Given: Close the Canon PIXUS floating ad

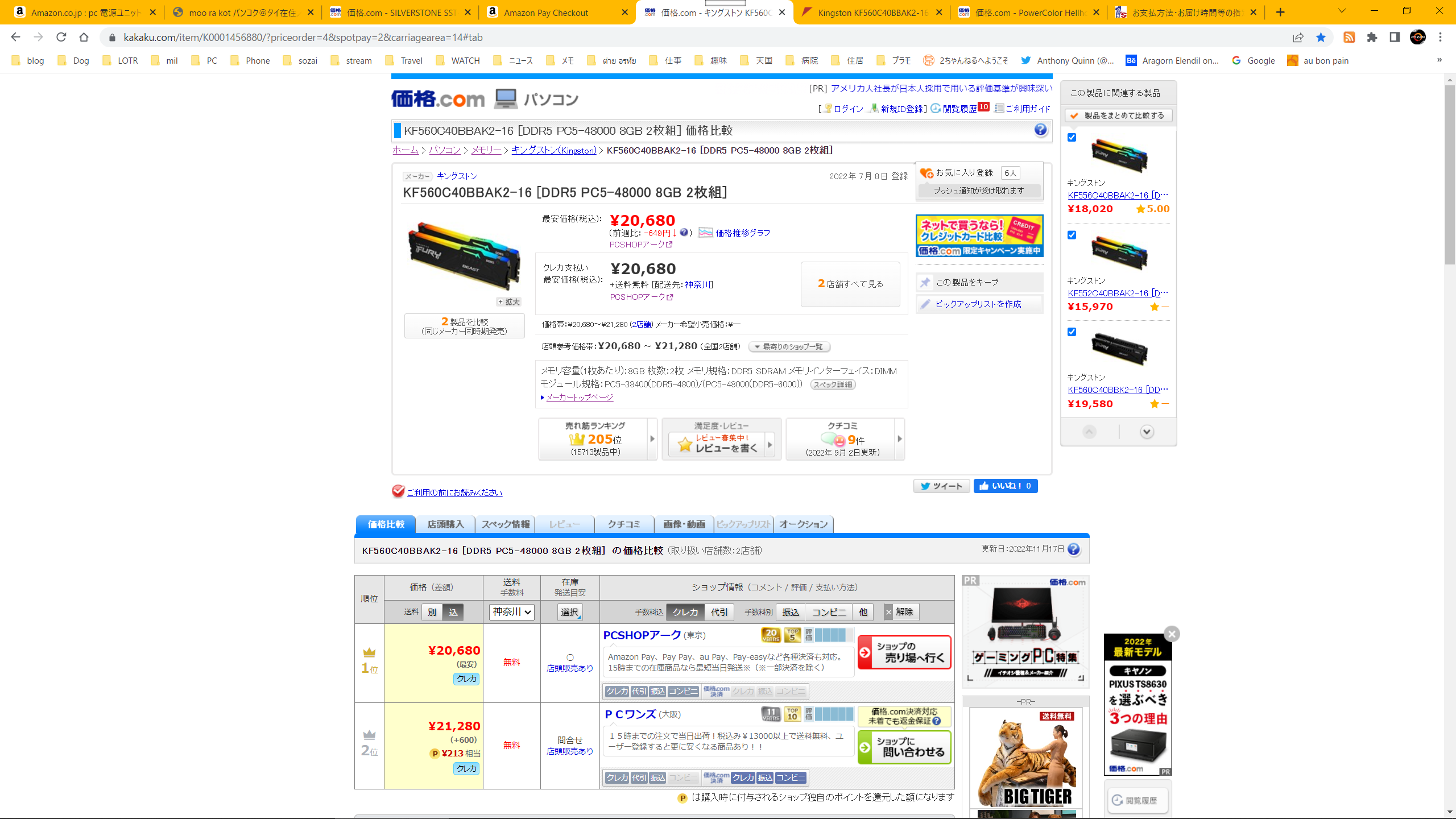Looking at the screenshot, I should pyautogui.click(x=1172, y=634).
